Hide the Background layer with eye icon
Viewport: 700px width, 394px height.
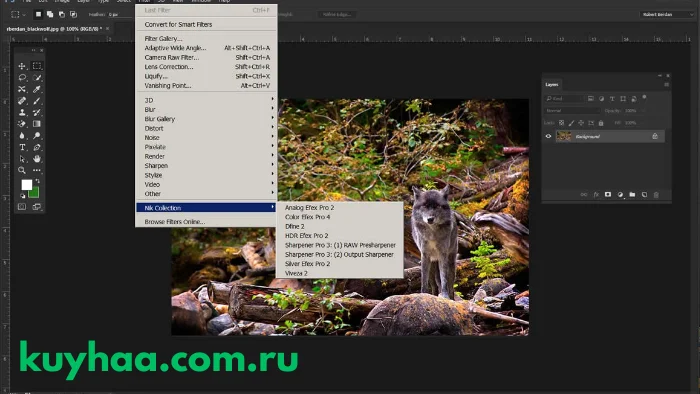pyautogui.click(x=549, y=137)
